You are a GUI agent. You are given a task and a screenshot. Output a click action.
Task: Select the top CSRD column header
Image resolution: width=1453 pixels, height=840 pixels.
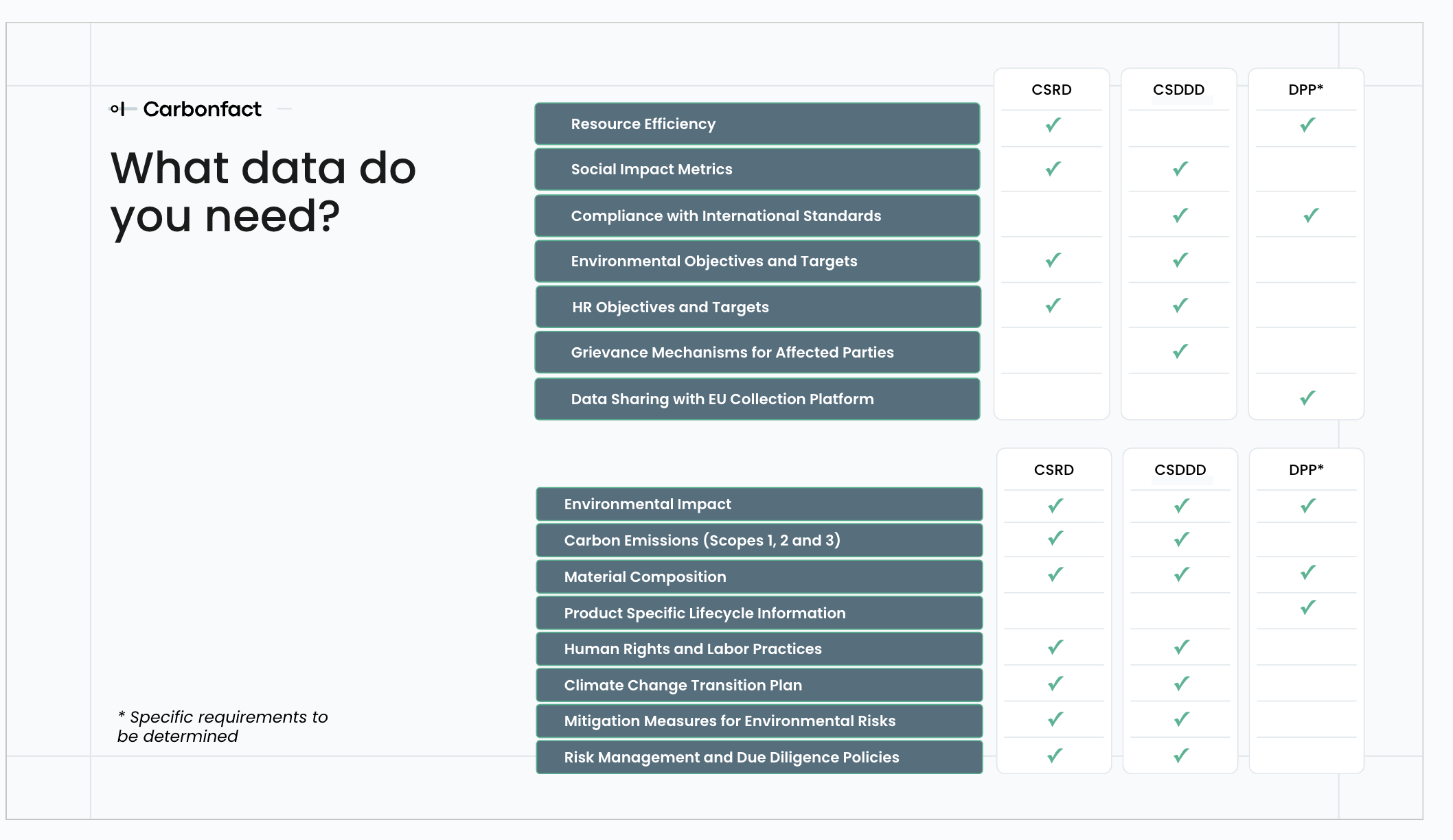pyautogui.click(x=1051, y=90)
